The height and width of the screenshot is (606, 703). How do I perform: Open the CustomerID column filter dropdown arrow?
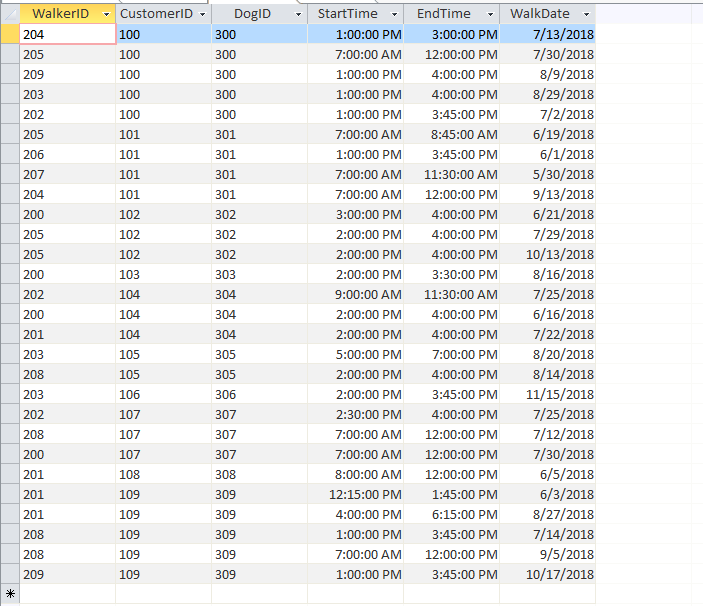pos(203,14)
